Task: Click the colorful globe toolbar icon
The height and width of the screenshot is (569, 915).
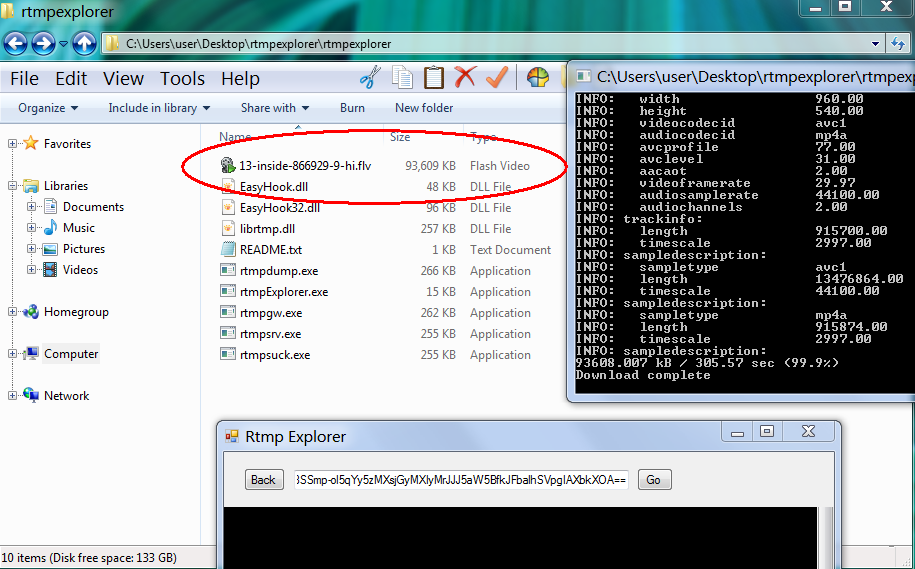Action: 537,77
